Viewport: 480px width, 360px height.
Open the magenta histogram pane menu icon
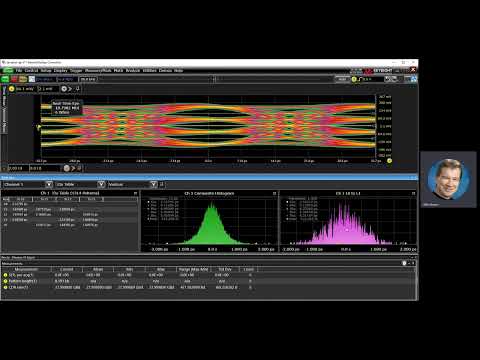pyautogui.click(x=413, y=193)
